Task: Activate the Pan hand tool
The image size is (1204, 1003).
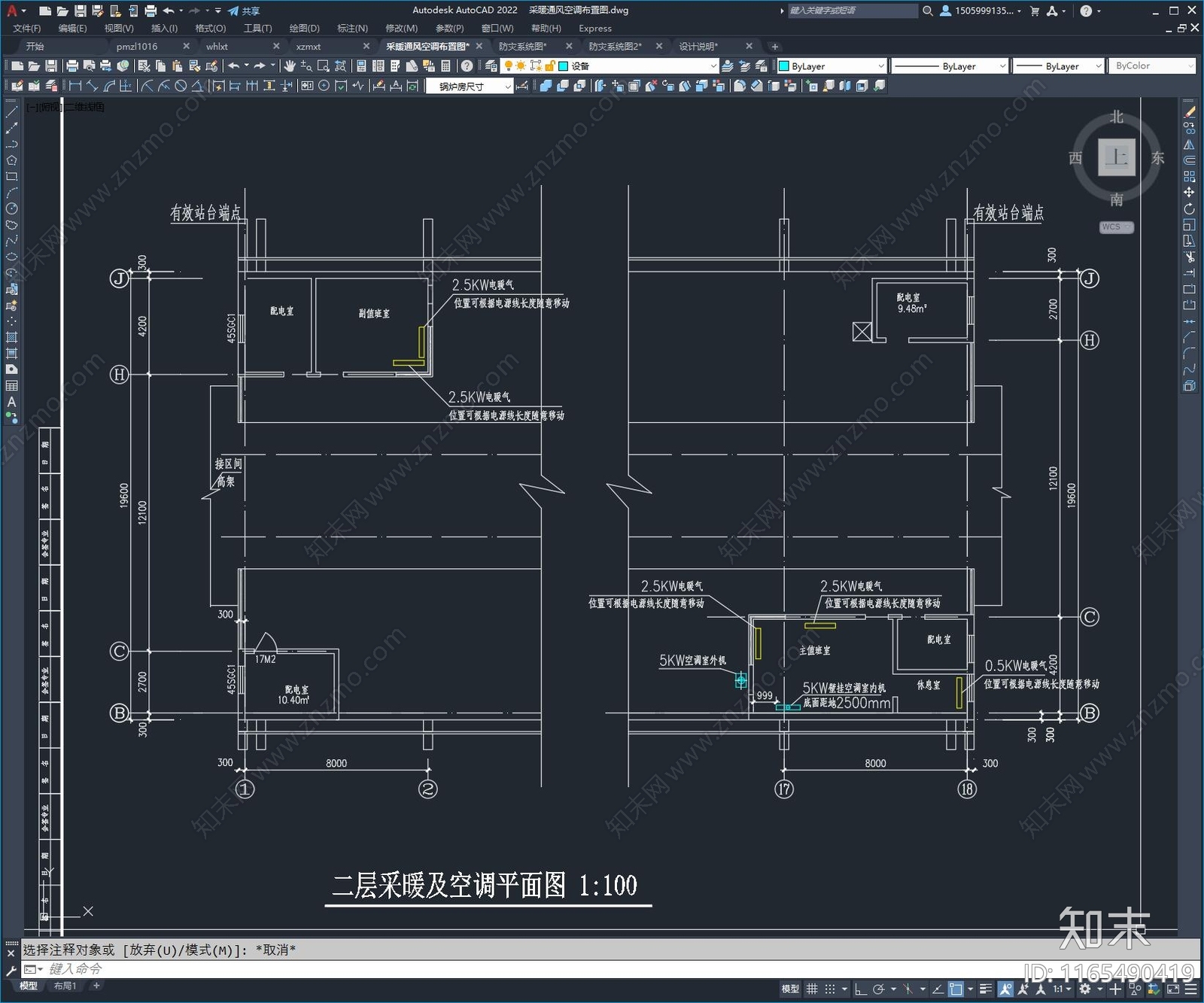Action: 291,66
